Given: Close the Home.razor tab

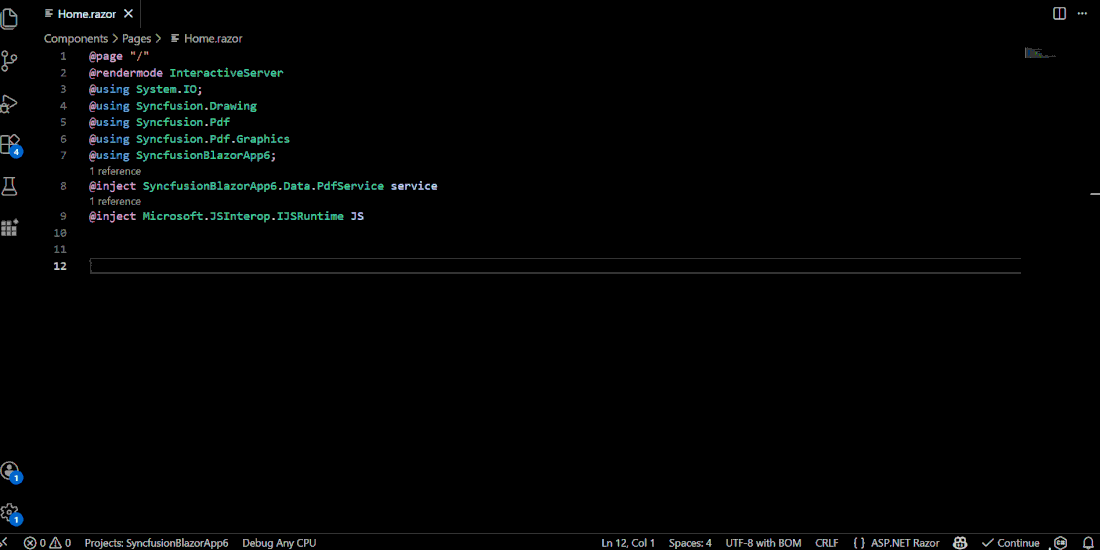Looking at the screenshot, I should click(x=128, y=13).
